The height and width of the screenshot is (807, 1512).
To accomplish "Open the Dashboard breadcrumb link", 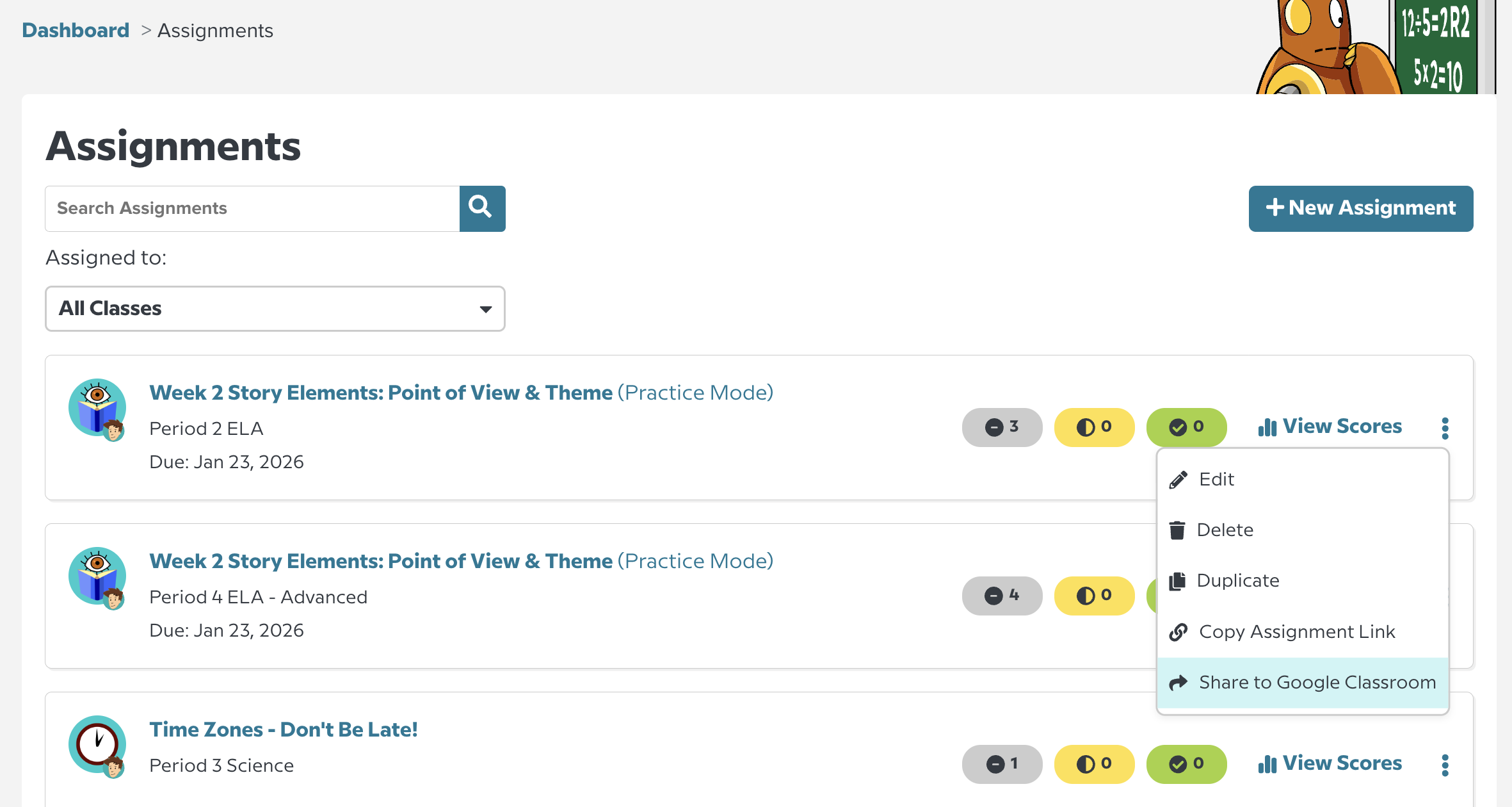I will tap(75, 29).
